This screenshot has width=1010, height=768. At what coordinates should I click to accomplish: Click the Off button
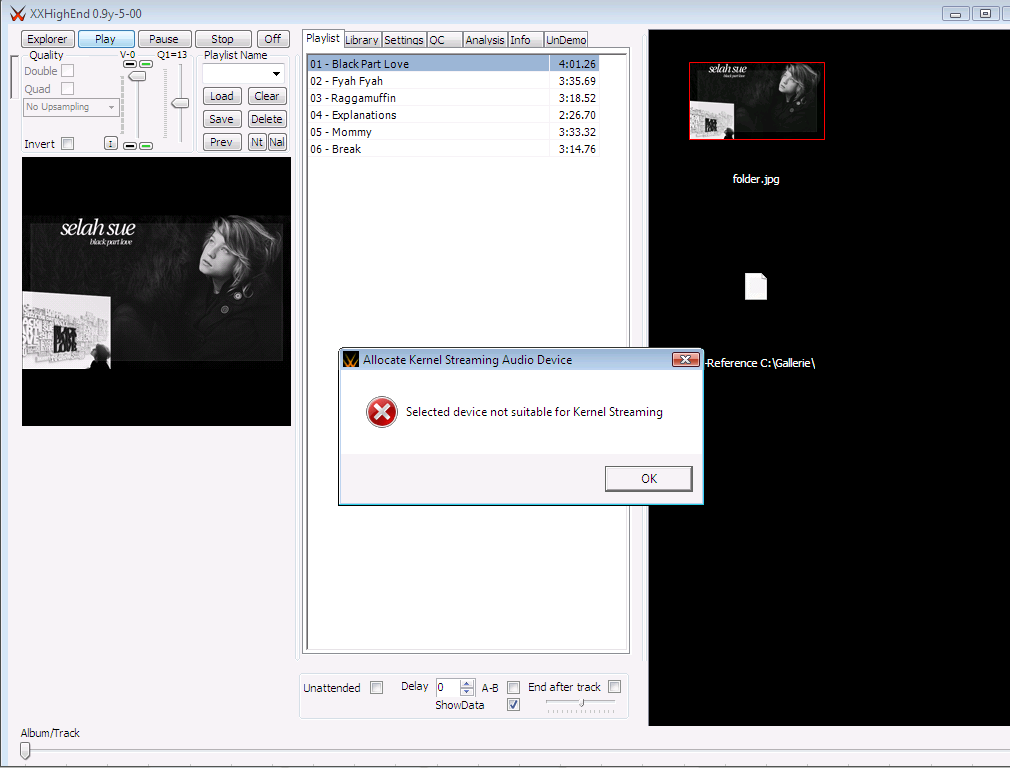[x=273, y=39]
